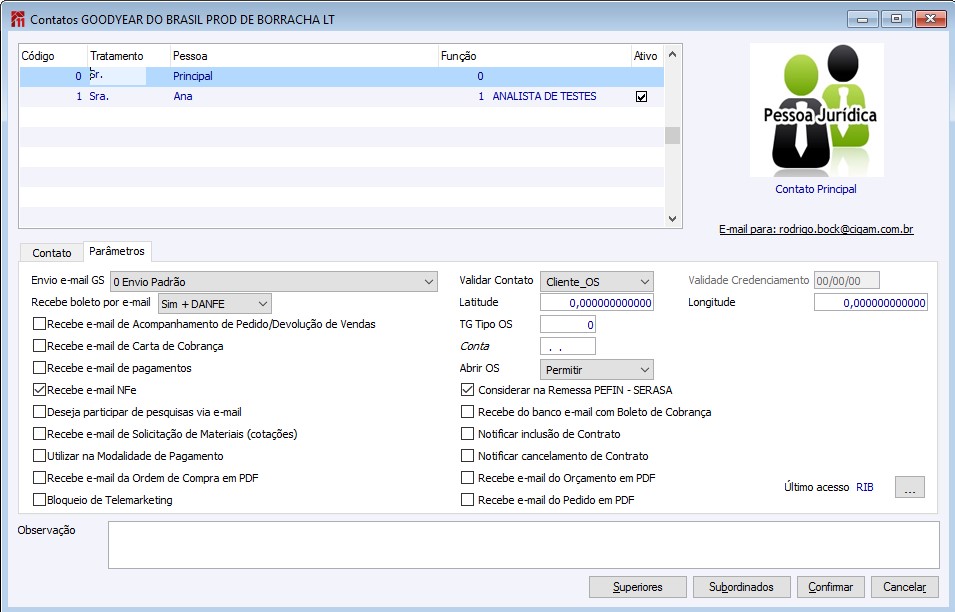Image resolution: width=955 pixels, height=612 pixels.
Task: Click the Contato Principal link
Action: 816,189
